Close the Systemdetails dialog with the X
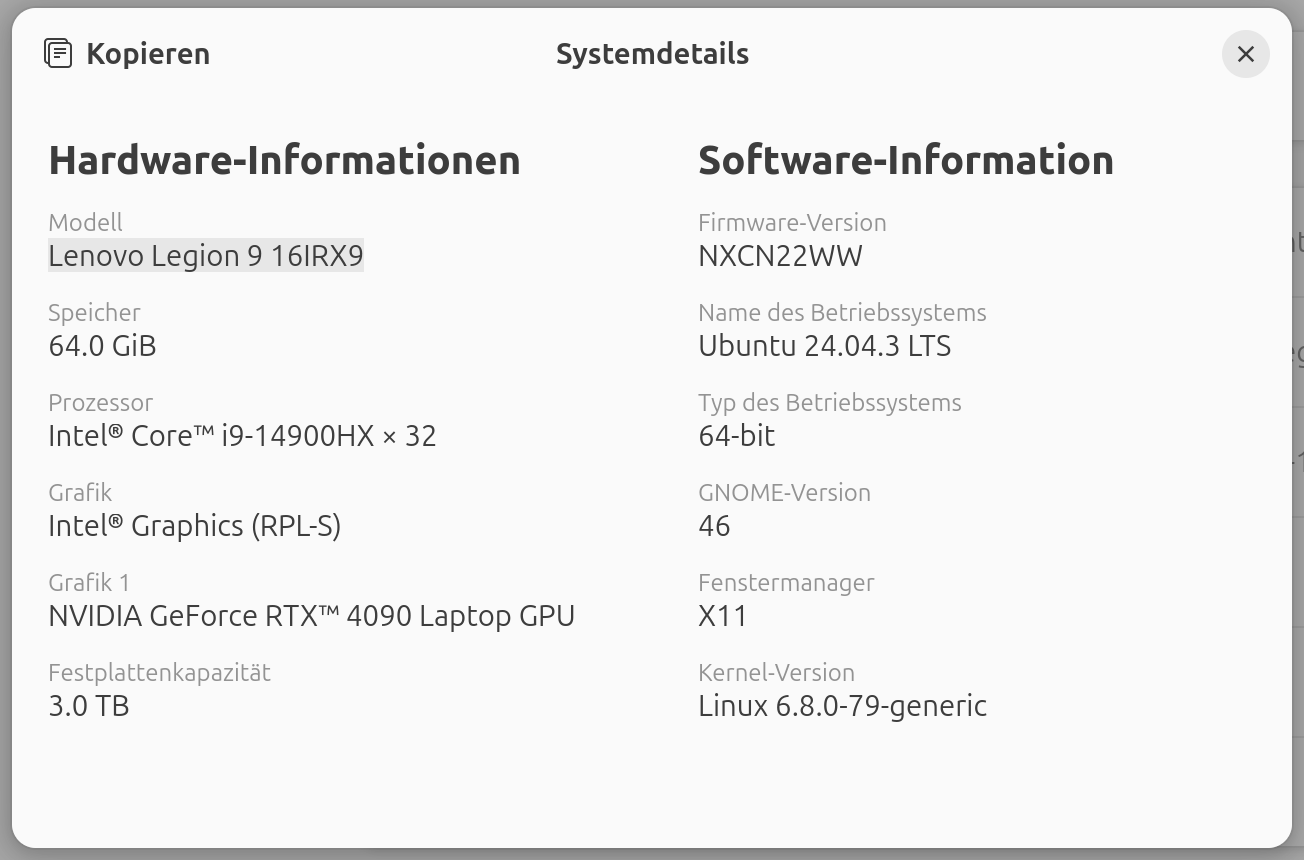 [x=1245, y=54]
